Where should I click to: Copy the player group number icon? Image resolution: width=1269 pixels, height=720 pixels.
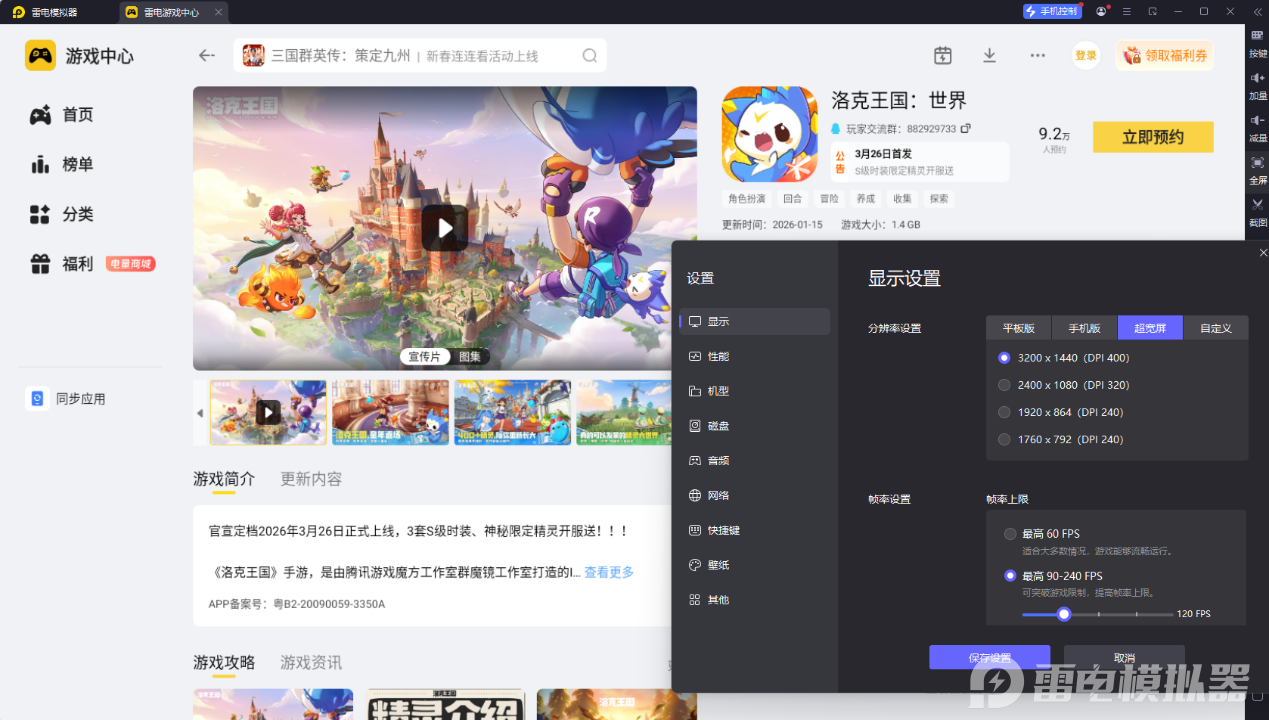[966, 129]
